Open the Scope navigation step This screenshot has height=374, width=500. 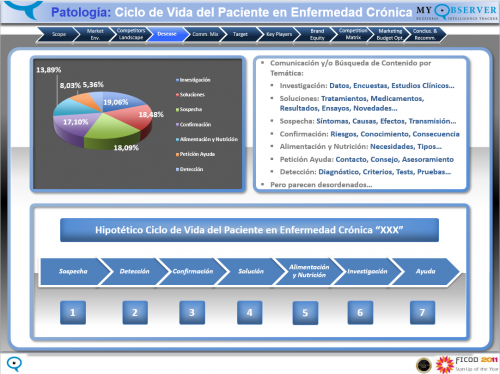coord(58,34)
